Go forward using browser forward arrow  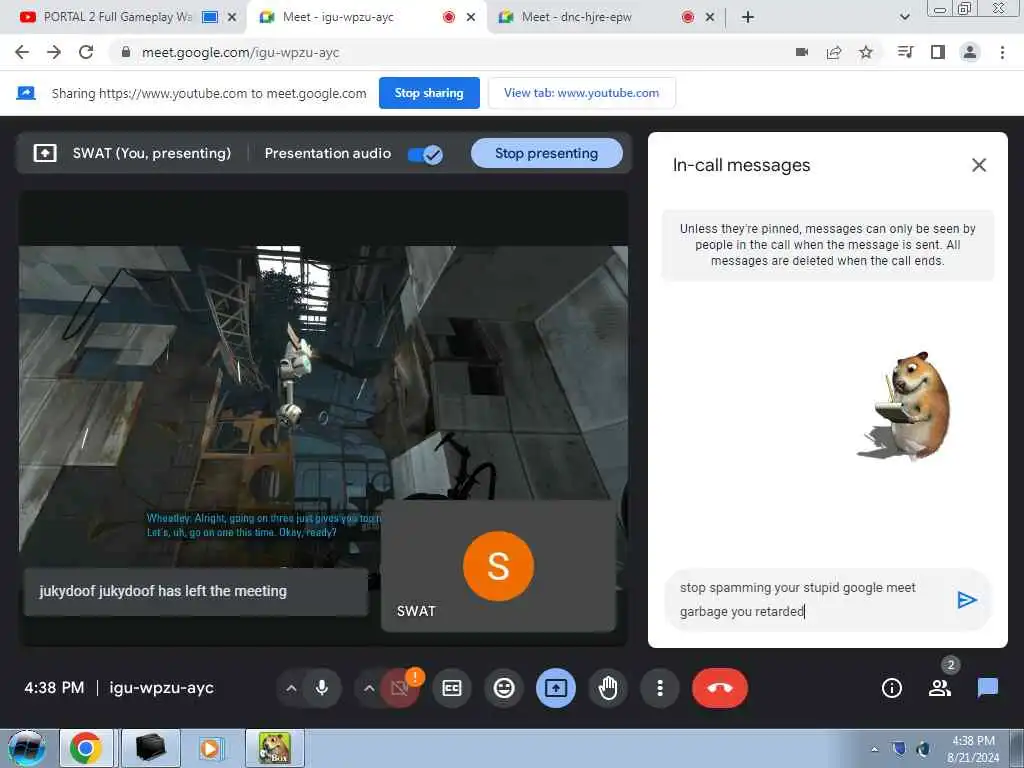[54, 52]
